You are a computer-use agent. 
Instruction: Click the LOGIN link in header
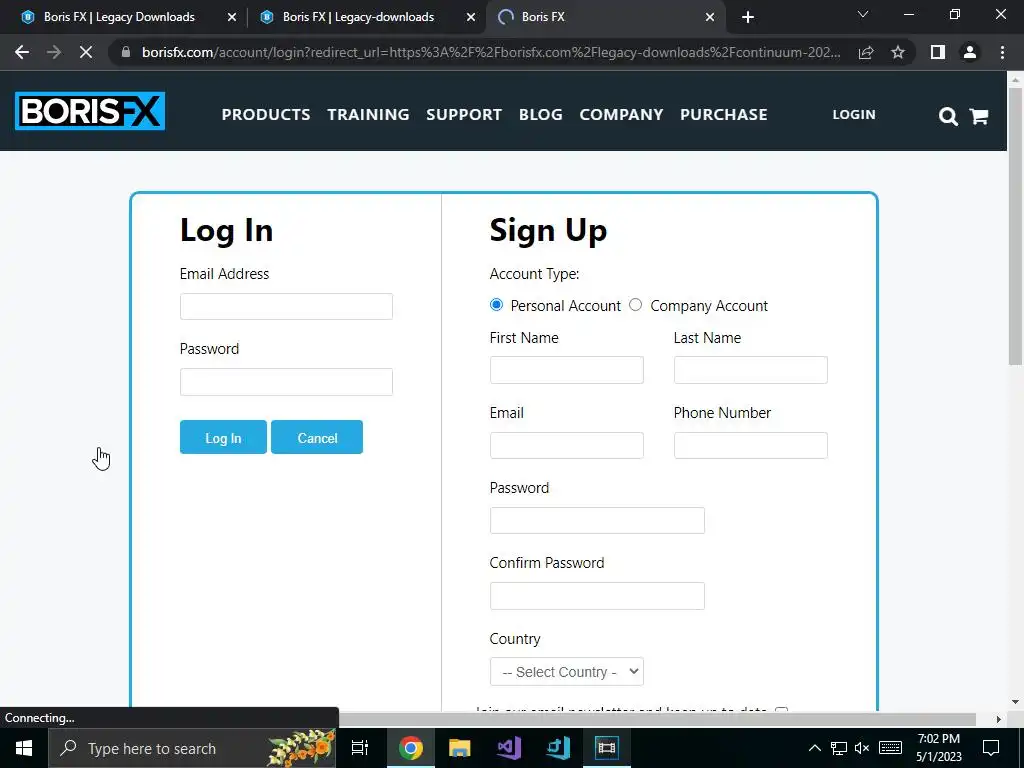pos(854,114)
